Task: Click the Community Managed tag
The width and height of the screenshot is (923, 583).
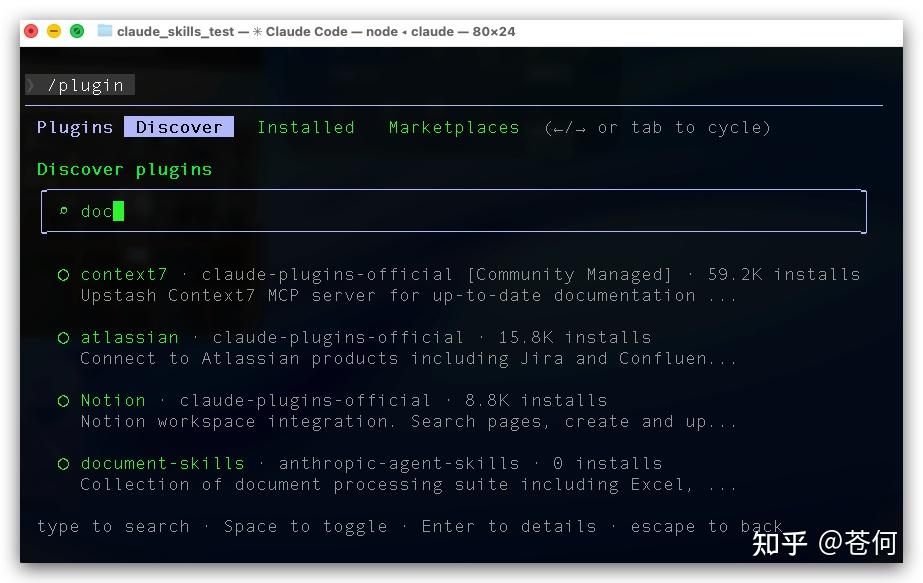Action: coord(569,274)
